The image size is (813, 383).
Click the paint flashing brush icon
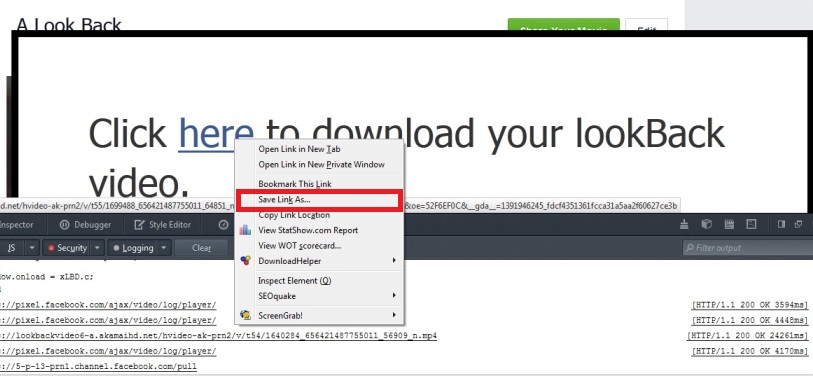coord(684,224)
